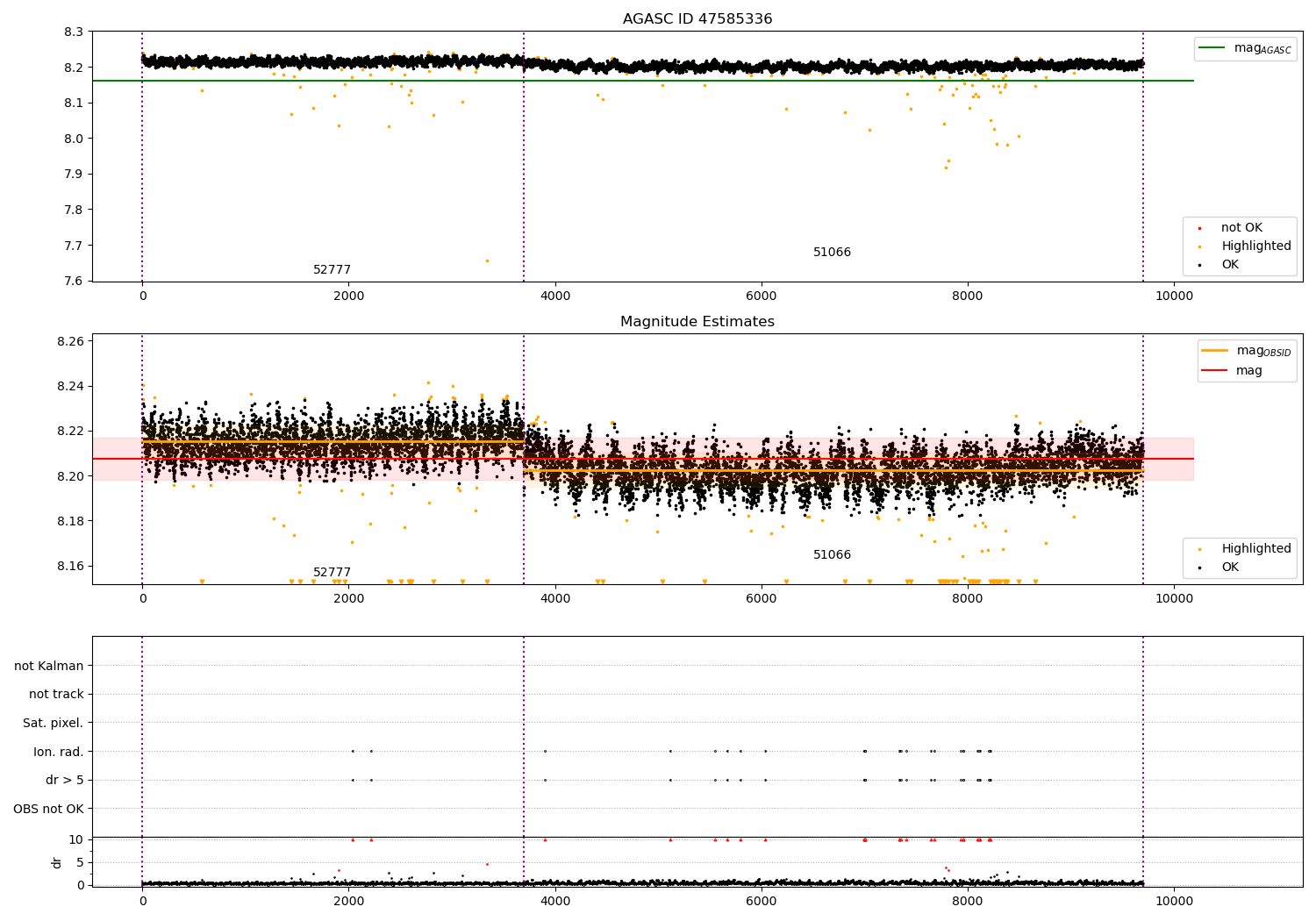This screenshot has height=921, width=1316.
Task: Click 'Sat. pixel.' row label
Action: pyautogui.click(x=54, y=723)
